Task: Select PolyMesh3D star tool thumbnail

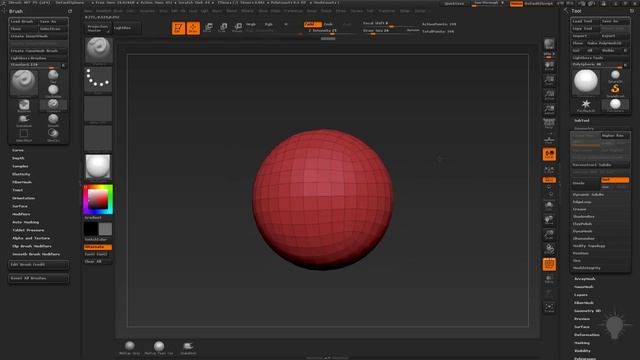Action: 586,105
